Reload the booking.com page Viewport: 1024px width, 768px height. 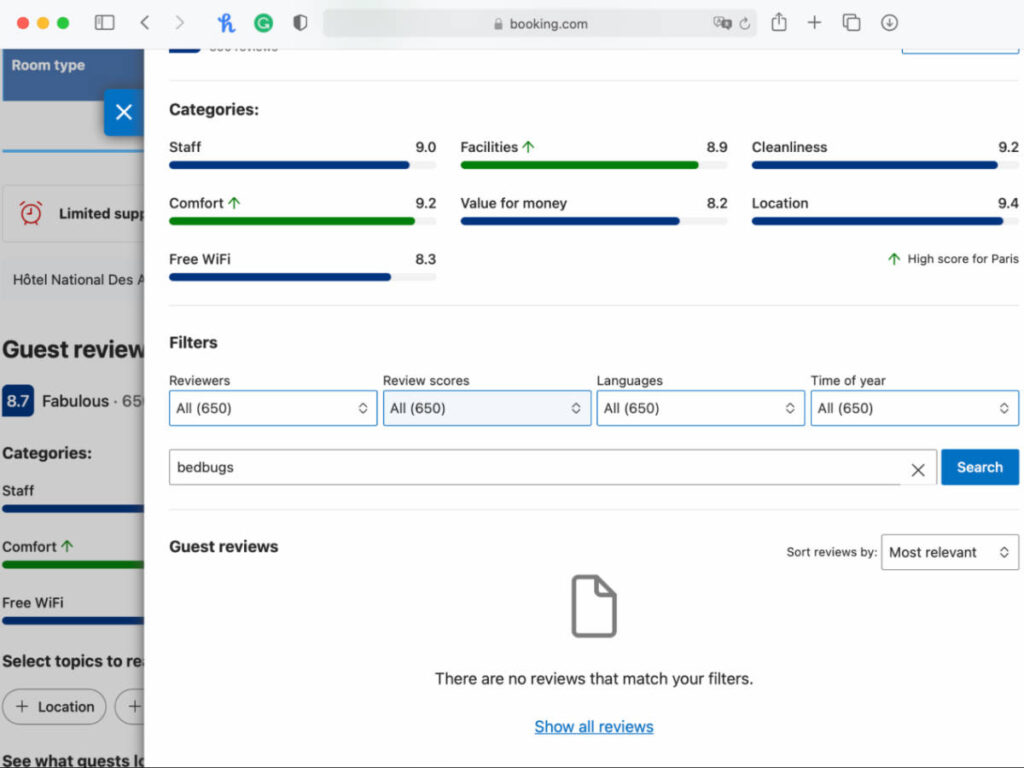[745, 24]
